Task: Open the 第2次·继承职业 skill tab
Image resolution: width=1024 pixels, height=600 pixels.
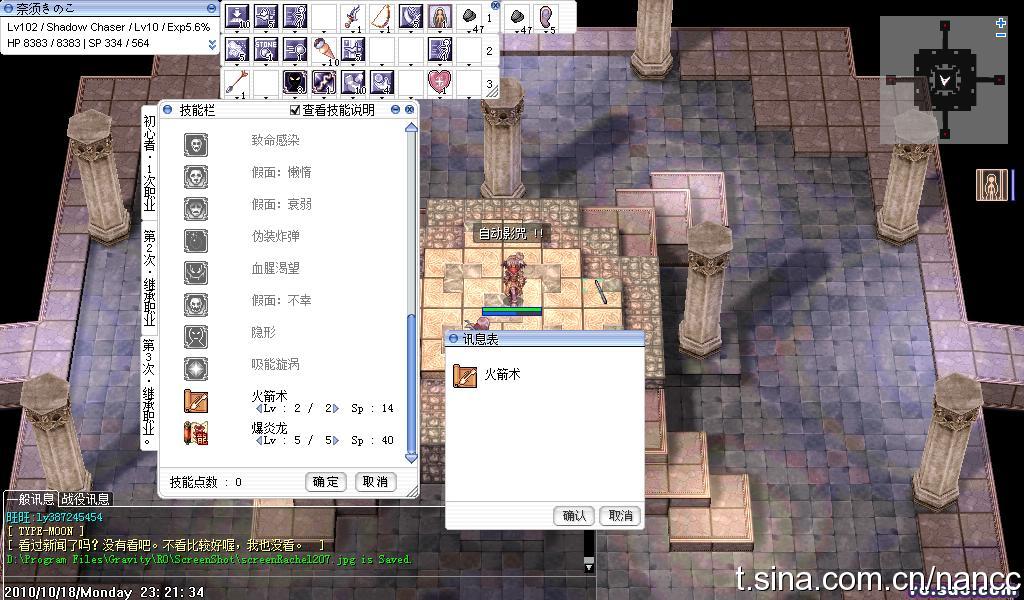Action: (x=150, y=278)
